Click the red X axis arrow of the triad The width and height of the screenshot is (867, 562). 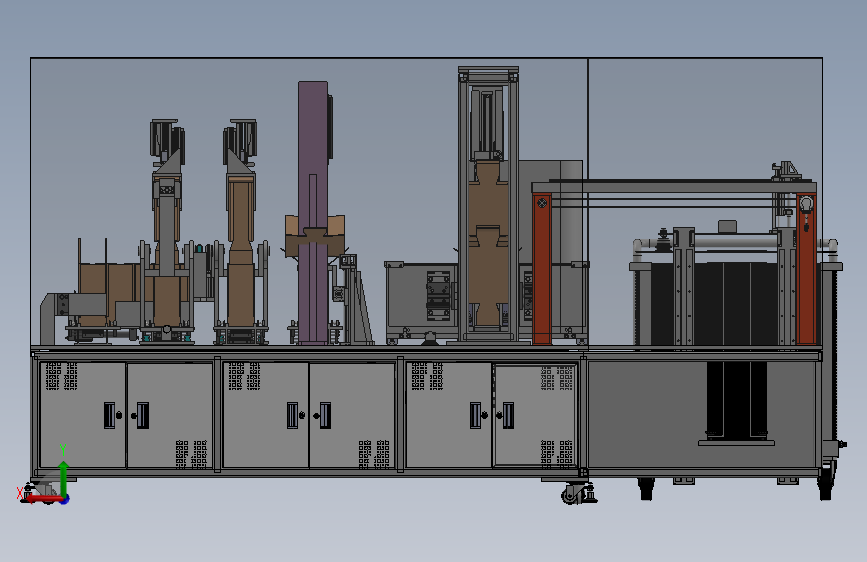(x=43, y=498)
